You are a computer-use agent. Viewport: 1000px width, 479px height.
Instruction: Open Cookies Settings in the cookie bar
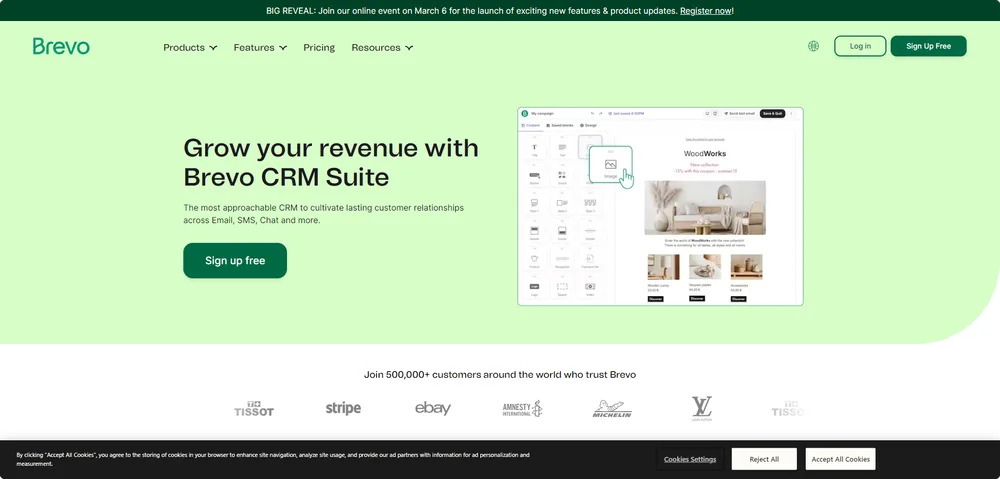[x=689, y=459]
